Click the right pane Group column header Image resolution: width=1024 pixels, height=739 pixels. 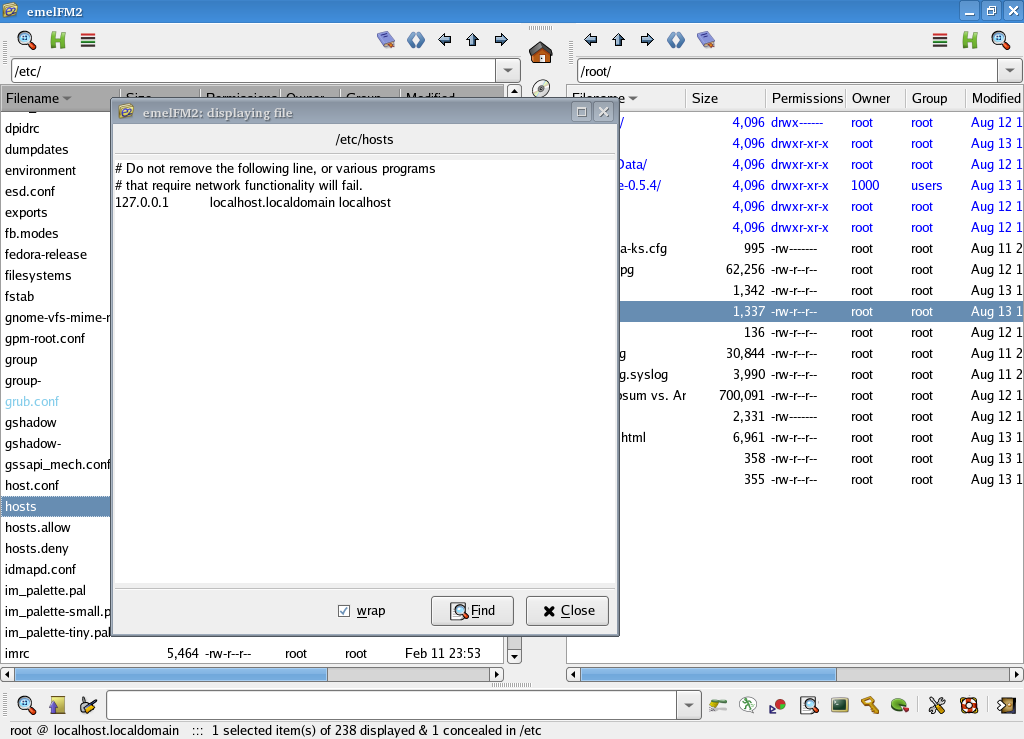tap(935, 99)
